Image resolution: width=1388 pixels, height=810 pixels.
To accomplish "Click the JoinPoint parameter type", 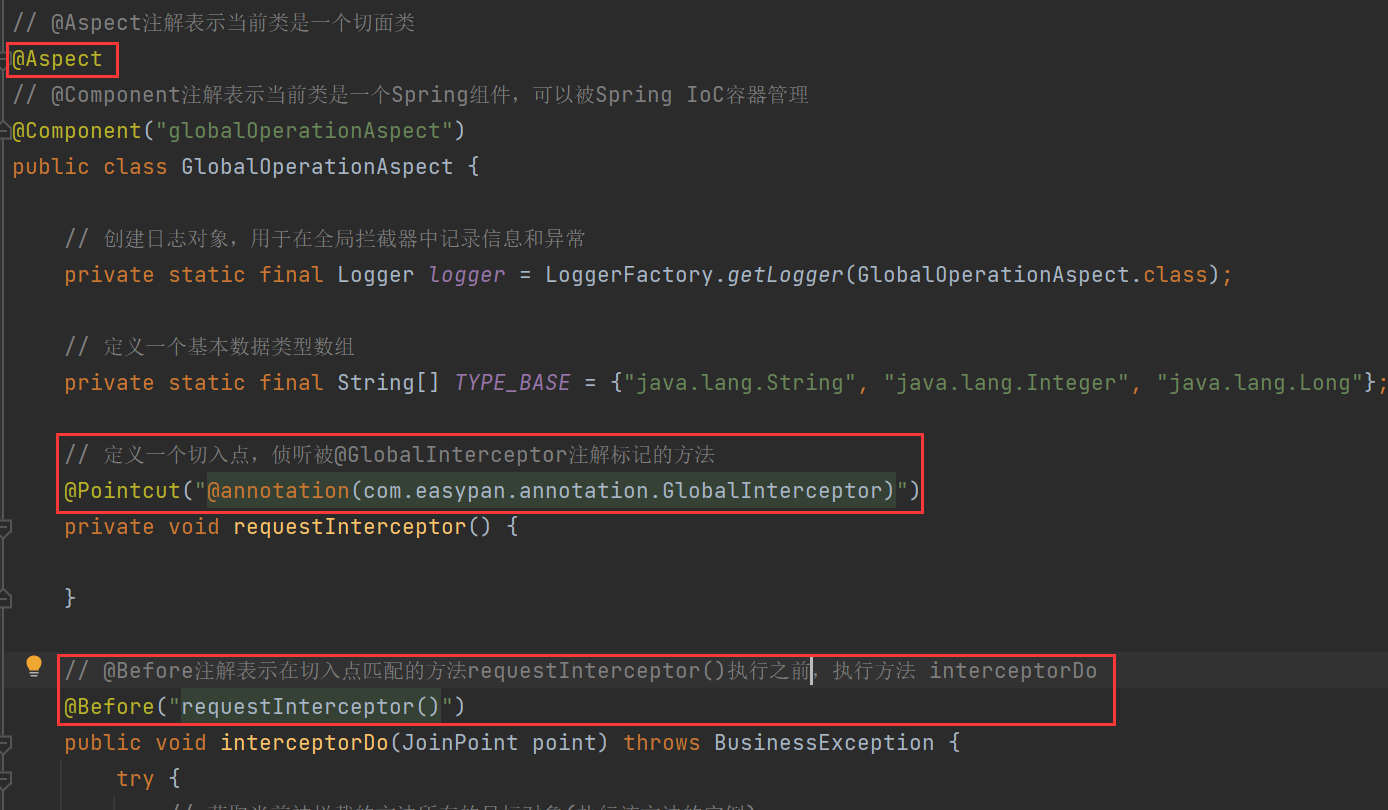I will click(460, 743).
